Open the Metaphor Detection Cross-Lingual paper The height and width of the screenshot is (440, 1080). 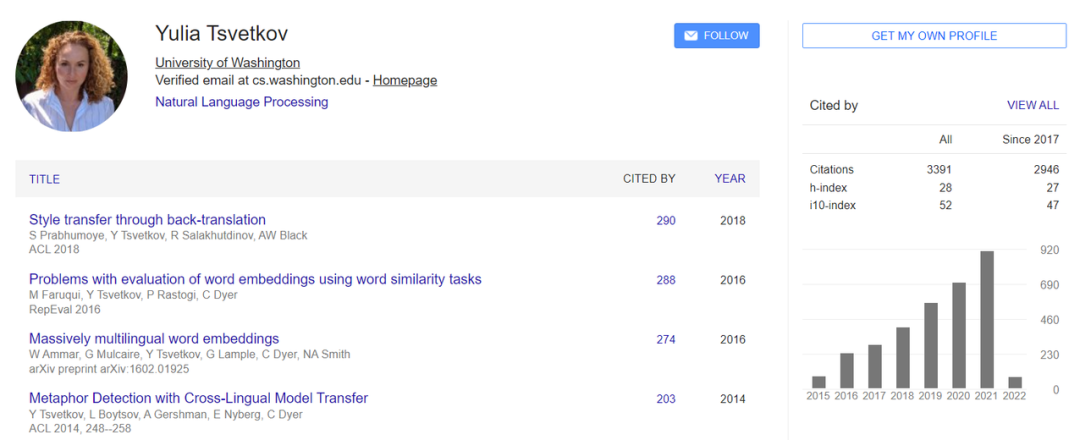198,398
